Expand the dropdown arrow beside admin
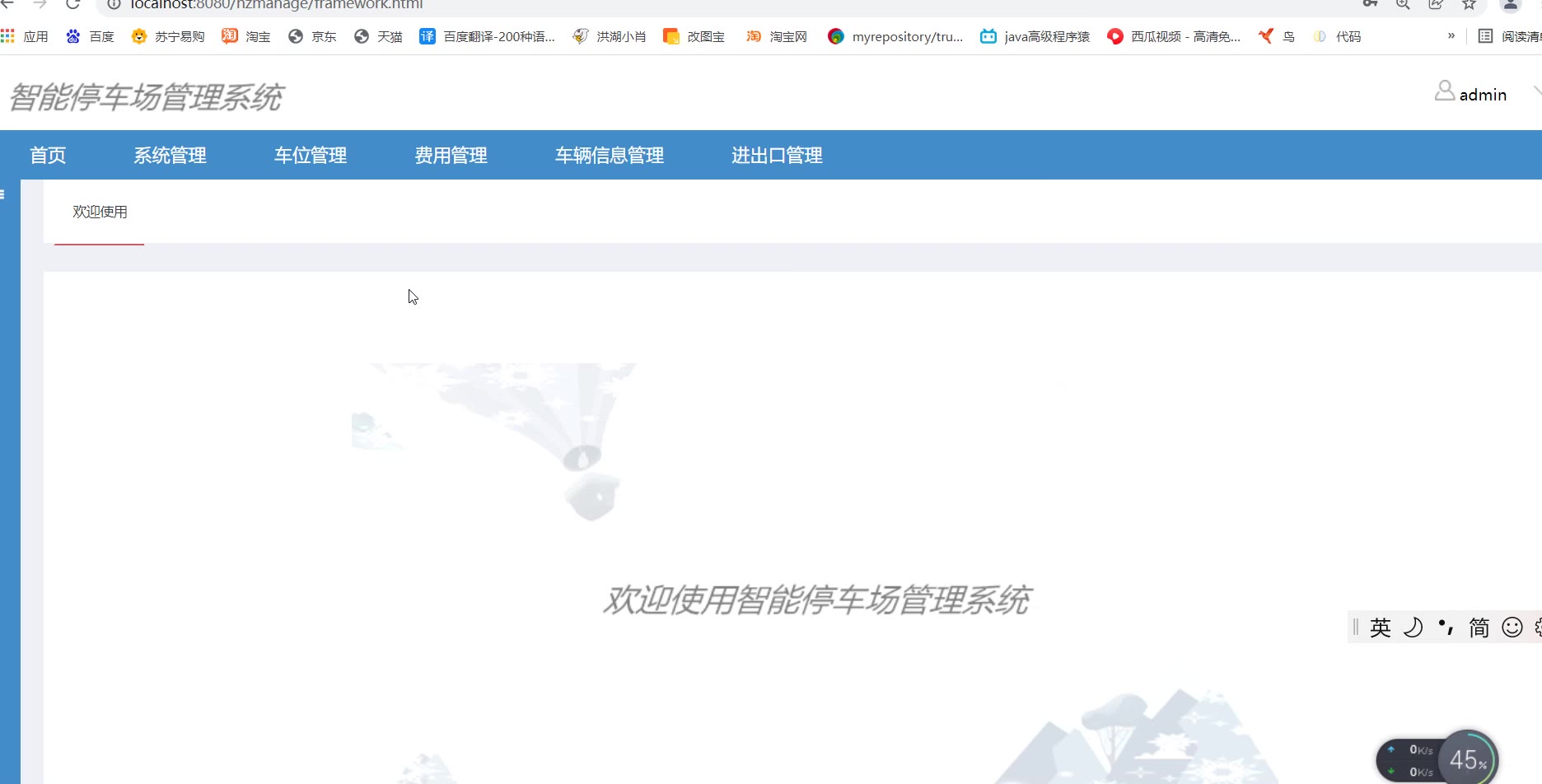The image size is (1542, 784). (1537, 91)
